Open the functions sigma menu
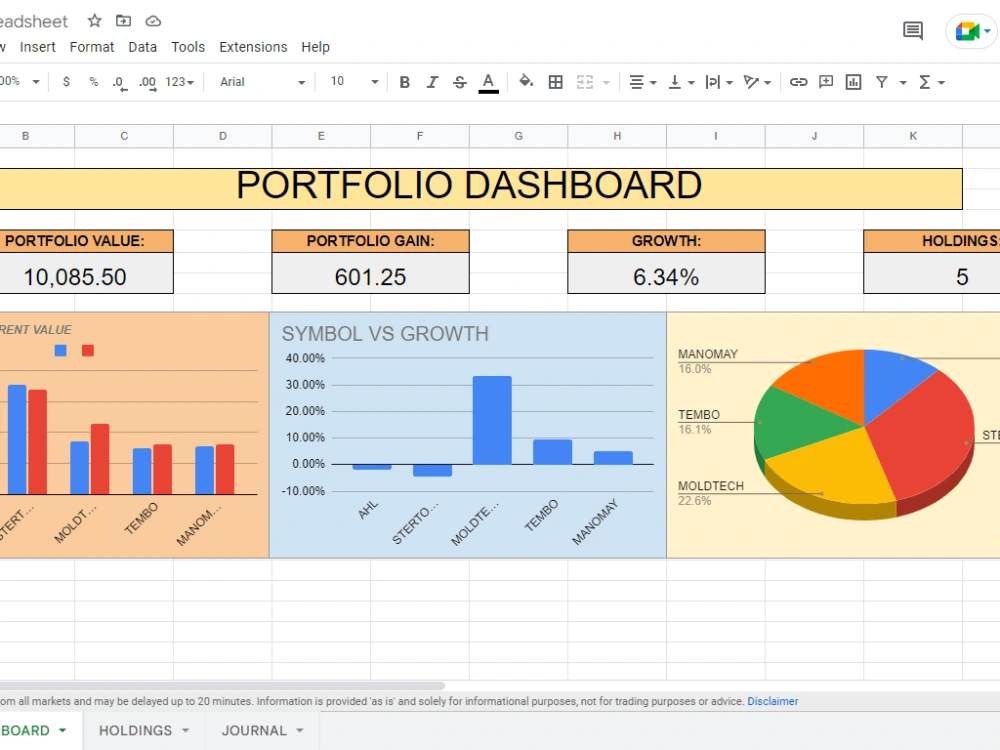Image resolution: width=1000 pixels, height=750 pixels. point(930,82)
